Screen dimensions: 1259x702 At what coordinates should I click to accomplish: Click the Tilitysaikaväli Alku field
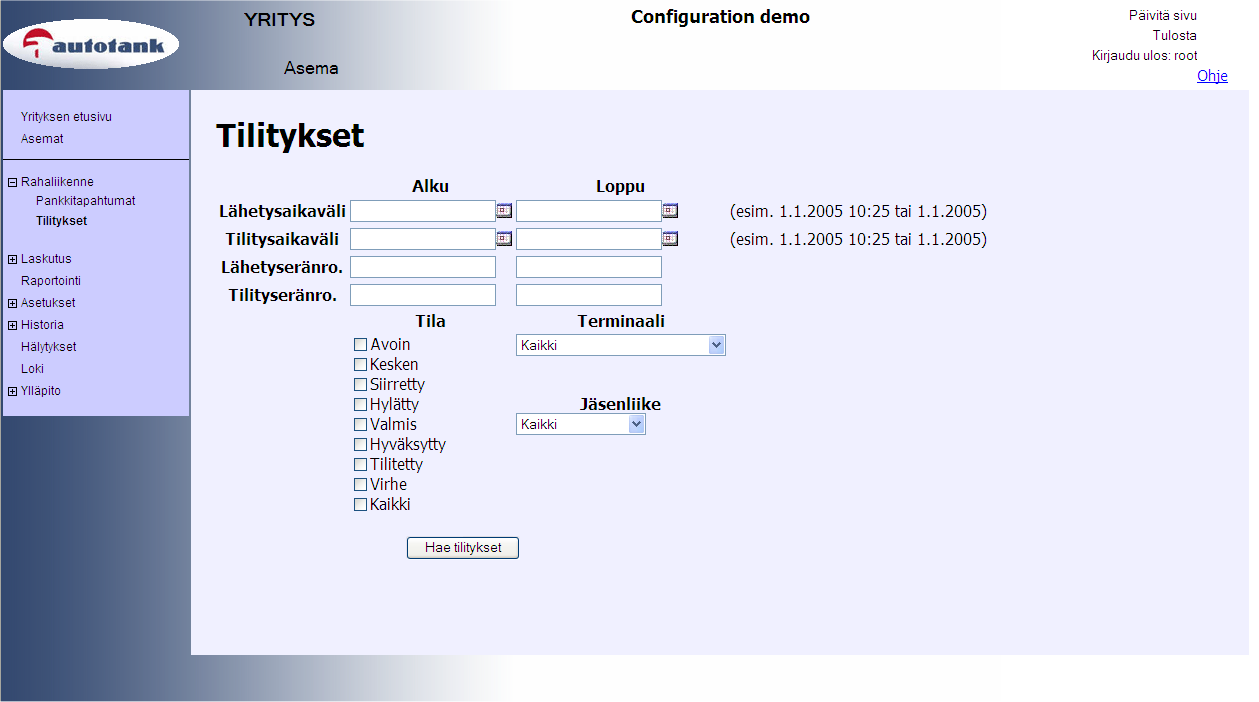click(x=423, y=239)
